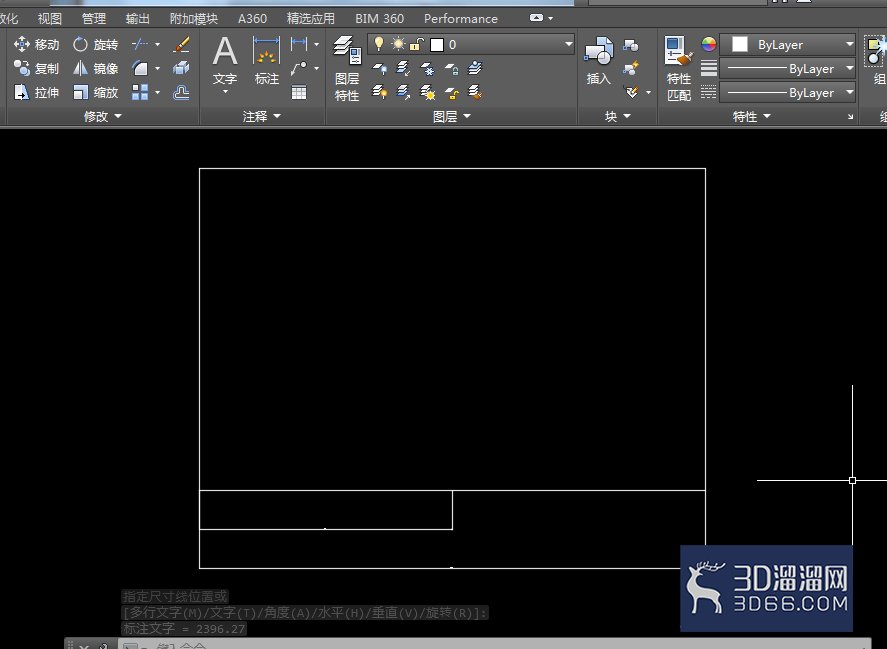Image resolution: width=887 pixels, height=649 pixels.
Task: Click the Dimension (标注) tool
Action: click(266, 61)
